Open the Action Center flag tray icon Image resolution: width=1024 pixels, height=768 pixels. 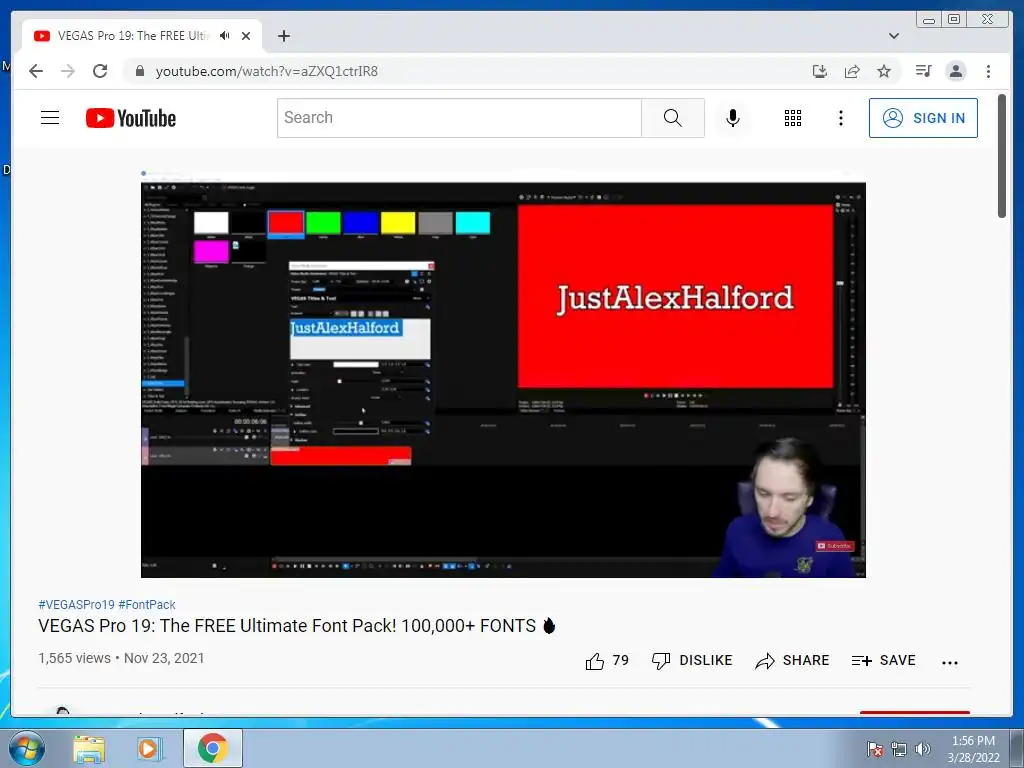pyautogui.click(x=875, y=749)
